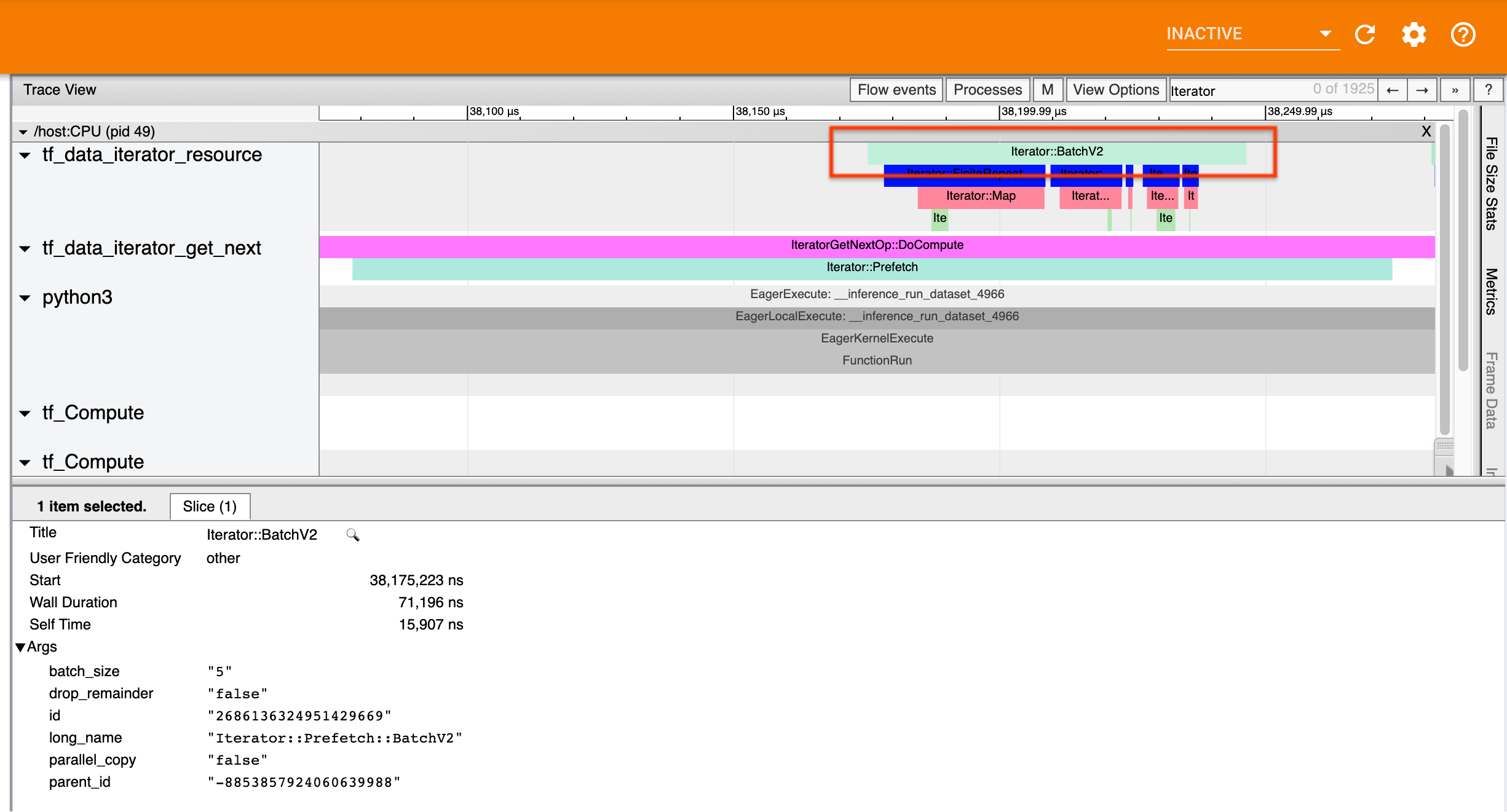Screen dimensions: 1507x812
Task: Select the Slice (1) tab button
Action: pos(209,506)
